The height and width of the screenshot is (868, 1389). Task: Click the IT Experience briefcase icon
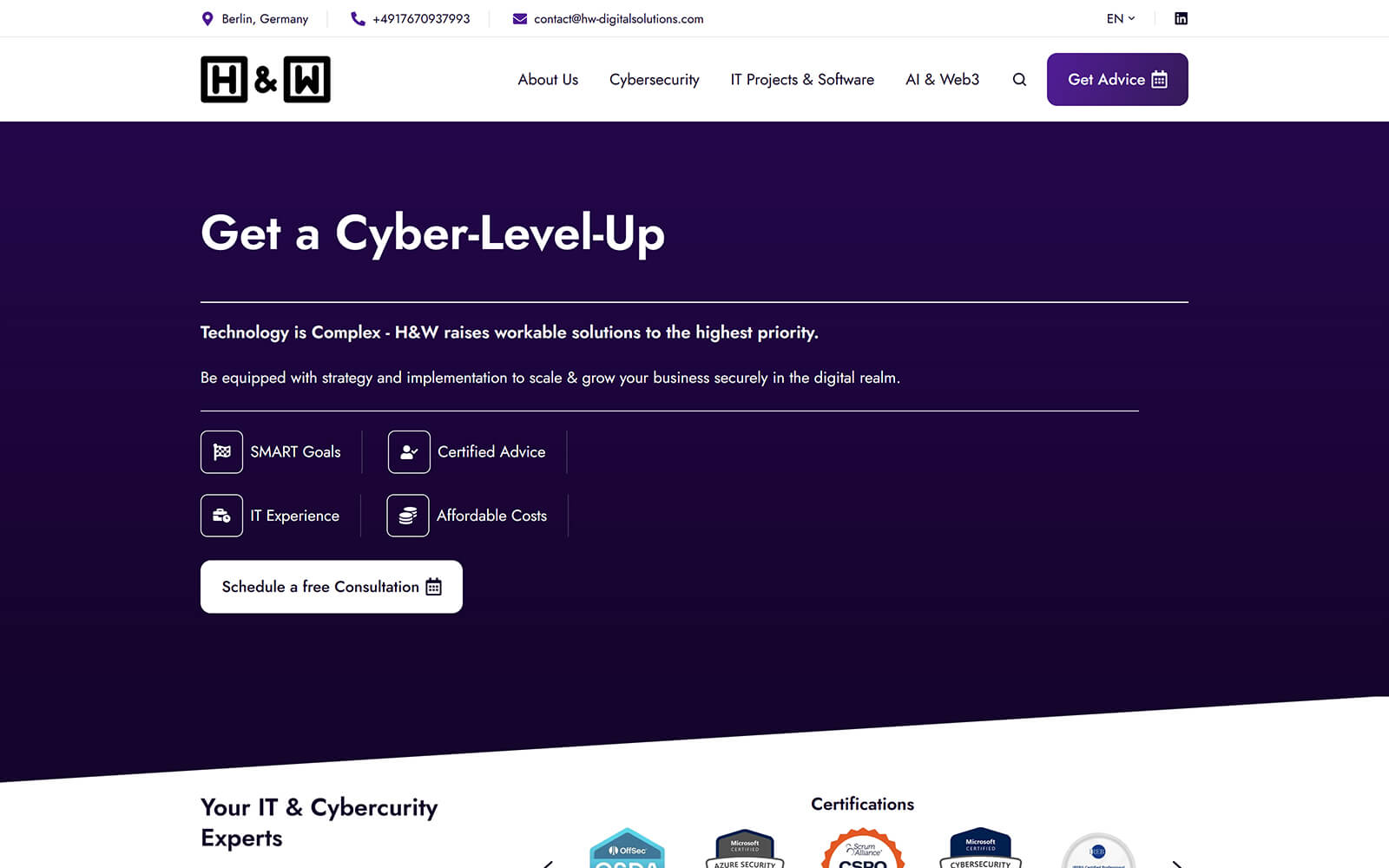(221, 516)
